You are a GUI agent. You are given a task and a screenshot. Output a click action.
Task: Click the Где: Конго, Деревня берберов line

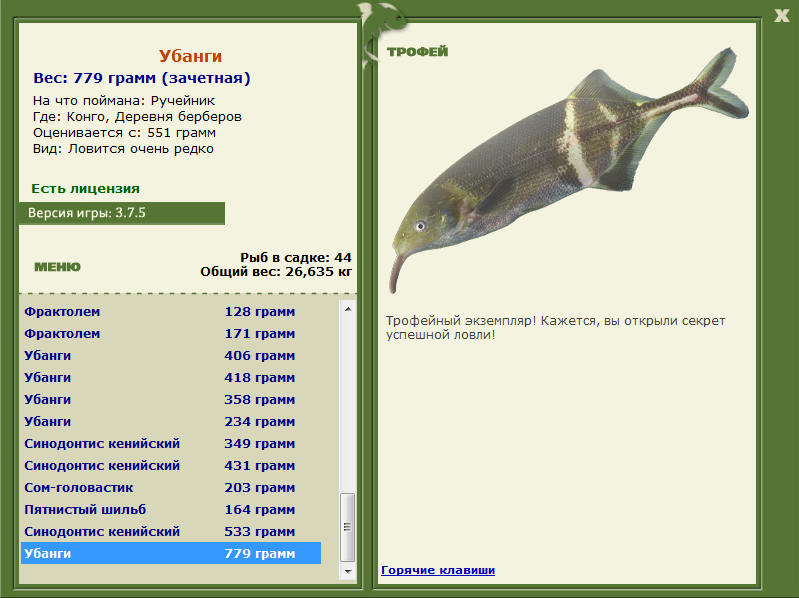(x=137, y=117)
